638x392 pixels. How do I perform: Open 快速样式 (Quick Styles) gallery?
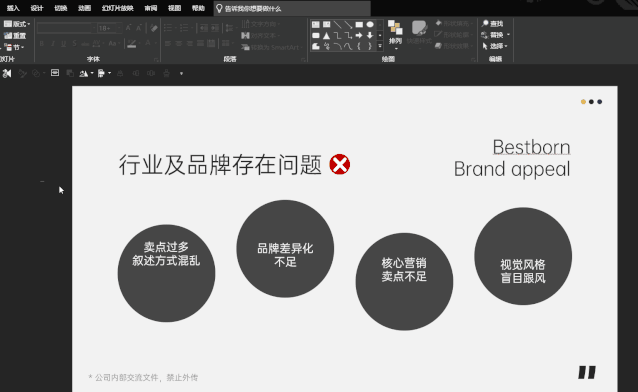[x=419, y=35]
